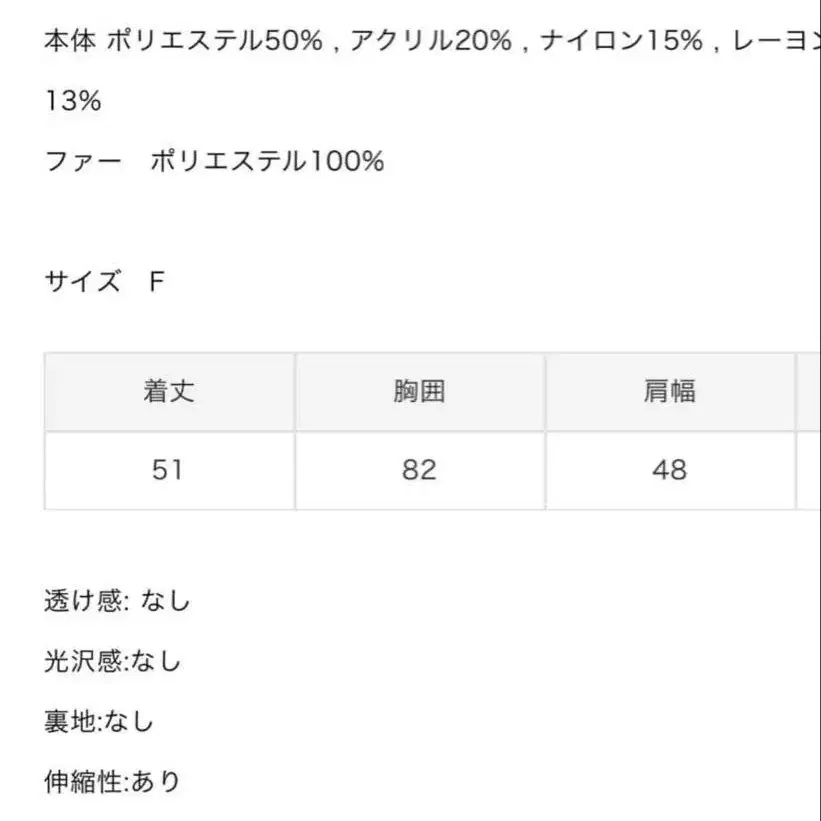Select the 胸囲 column header
The width and height of the screenshot is (821, 821).
(x=419, y=392)
